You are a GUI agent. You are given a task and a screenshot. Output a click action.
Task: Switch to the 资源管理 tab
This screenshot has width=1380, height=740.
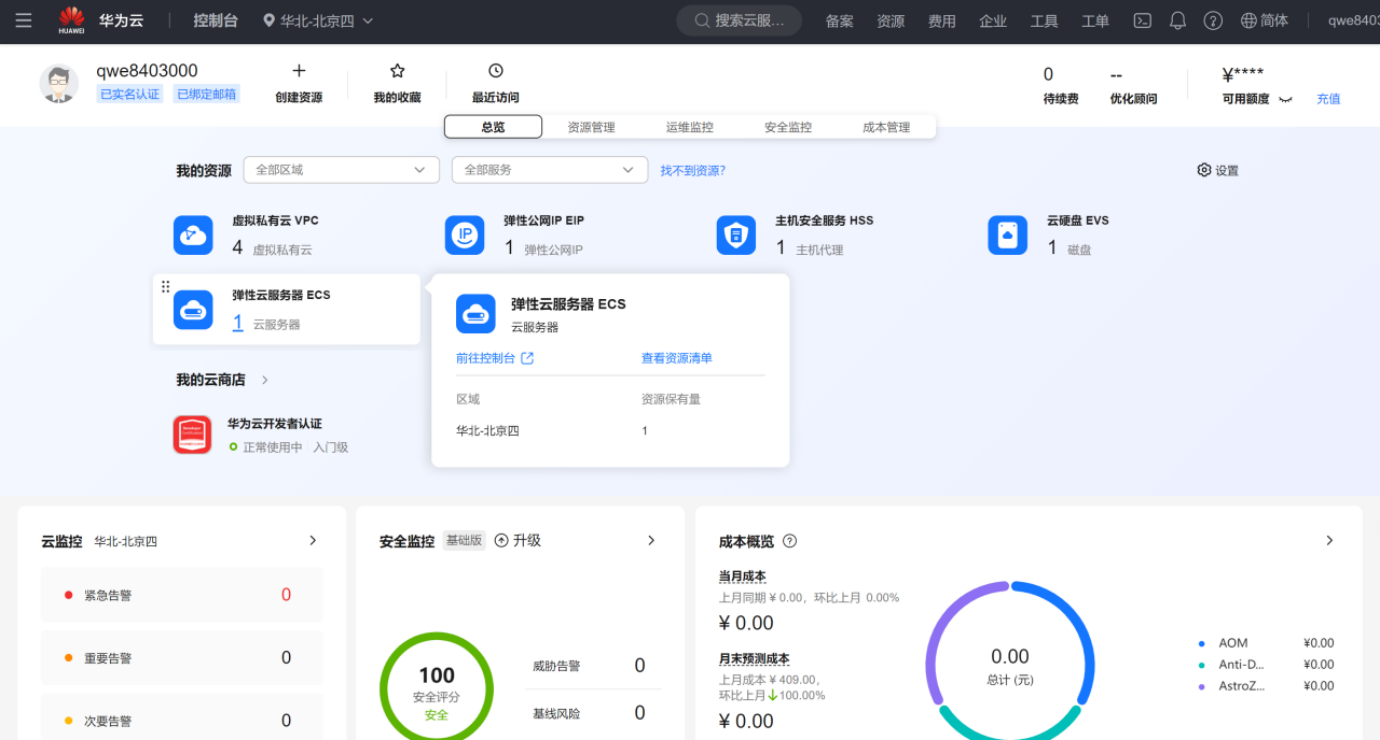[x=591, y=127]
